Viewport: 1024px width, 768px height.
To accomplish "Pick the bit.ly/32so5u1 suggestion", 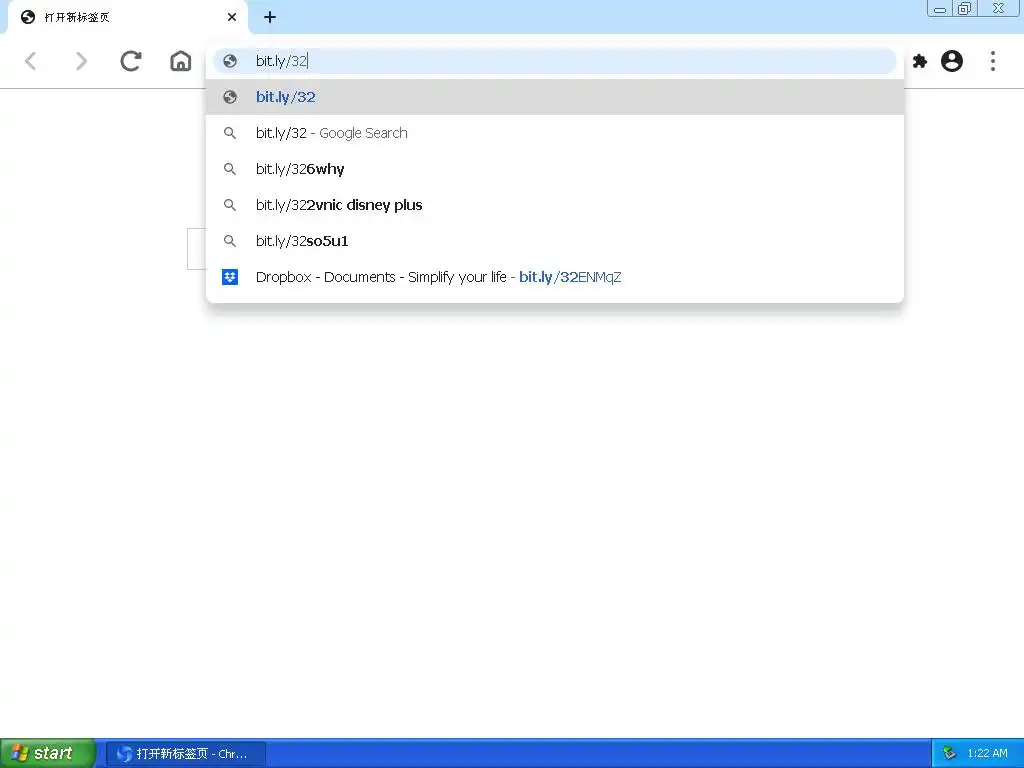I will [554, 241].
